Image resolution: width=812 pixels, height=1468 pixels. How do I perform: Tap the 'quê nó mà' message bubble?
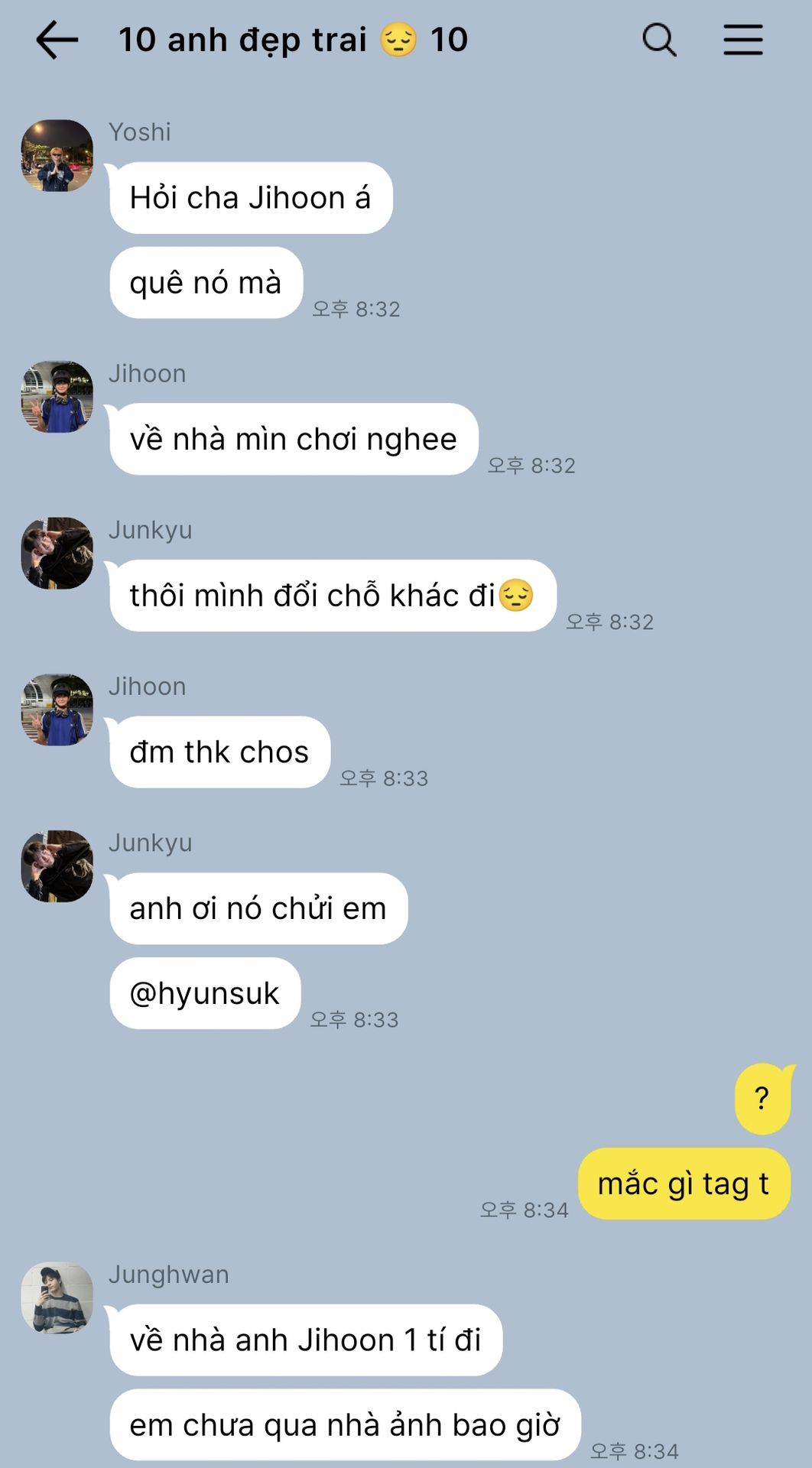tap(206, 283)
